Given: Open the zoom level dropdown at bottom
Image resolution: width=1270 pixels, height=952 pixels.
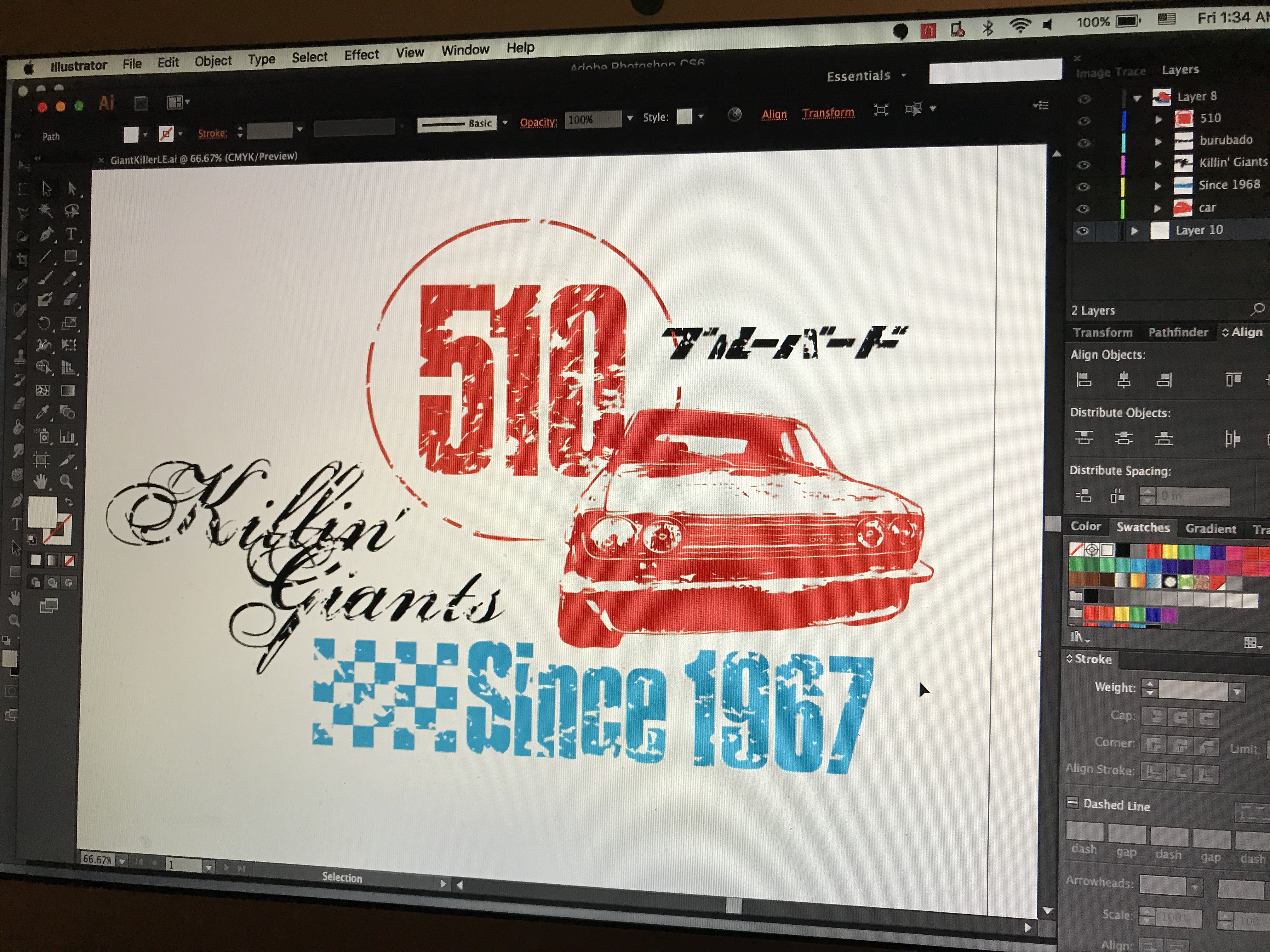Looking at the screenshot, I should click(x=122, y=862).
